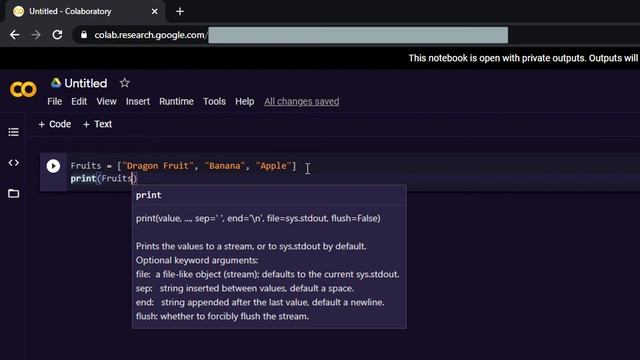Click the 'Optional keyword arguments:' text
This screenshot has width=640, height=360.
pyautogui.click(x=197, y=260)
